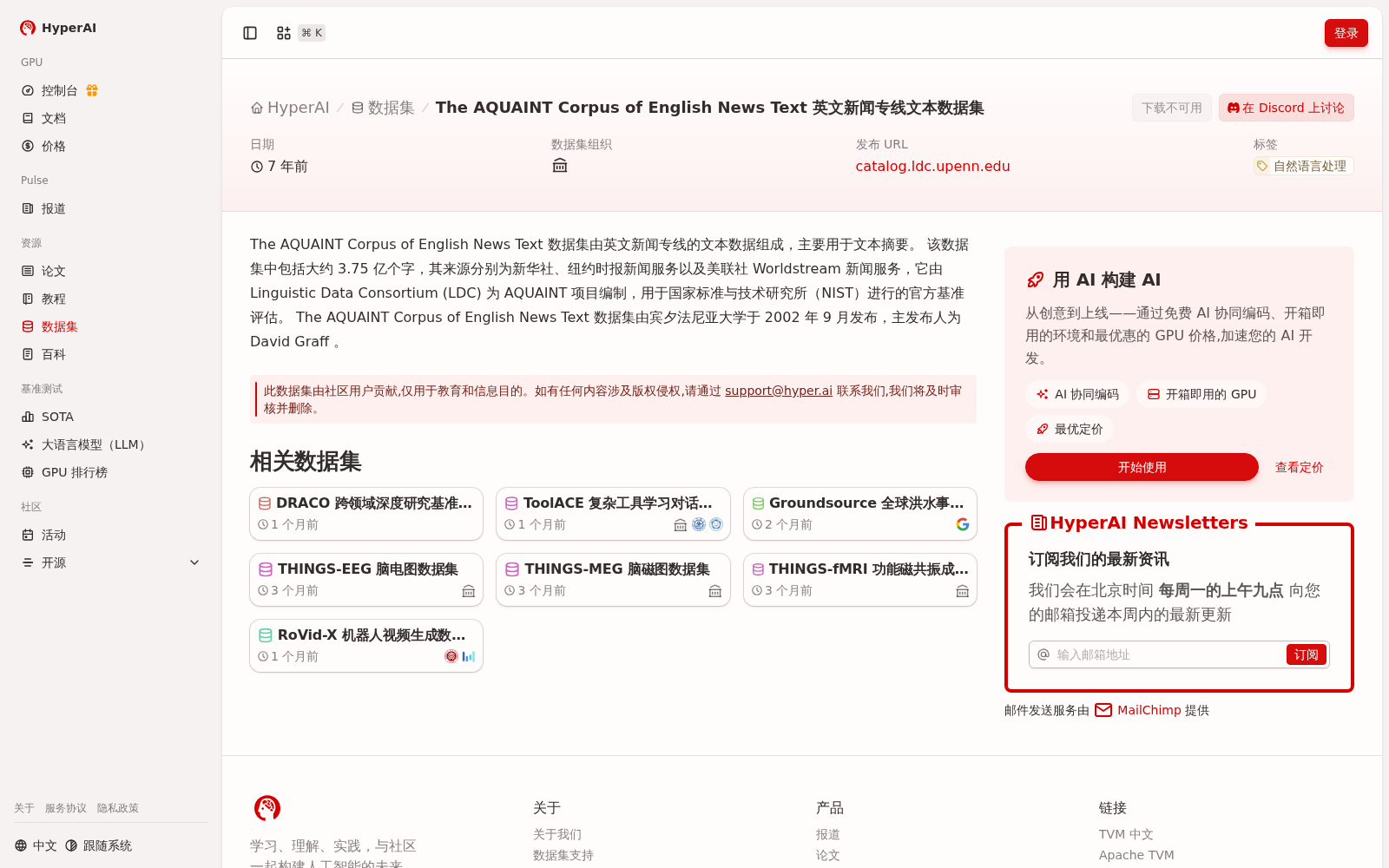Viewport: 1389px width, 868px height.
Task: Open the 查看定价 link
Action: pyautogui.click(x=1299, y=467)
